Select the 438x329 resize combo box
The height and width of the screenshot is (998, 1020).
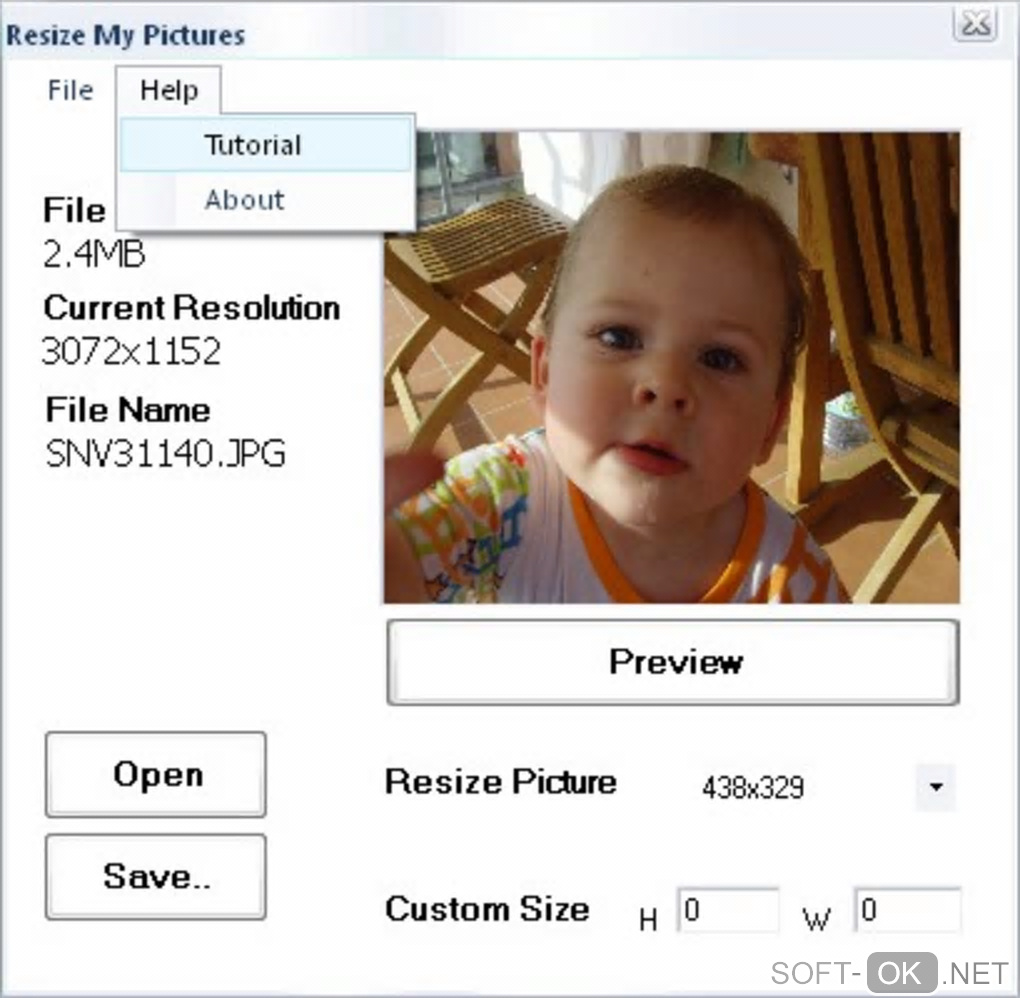click(x=825, y=787)
